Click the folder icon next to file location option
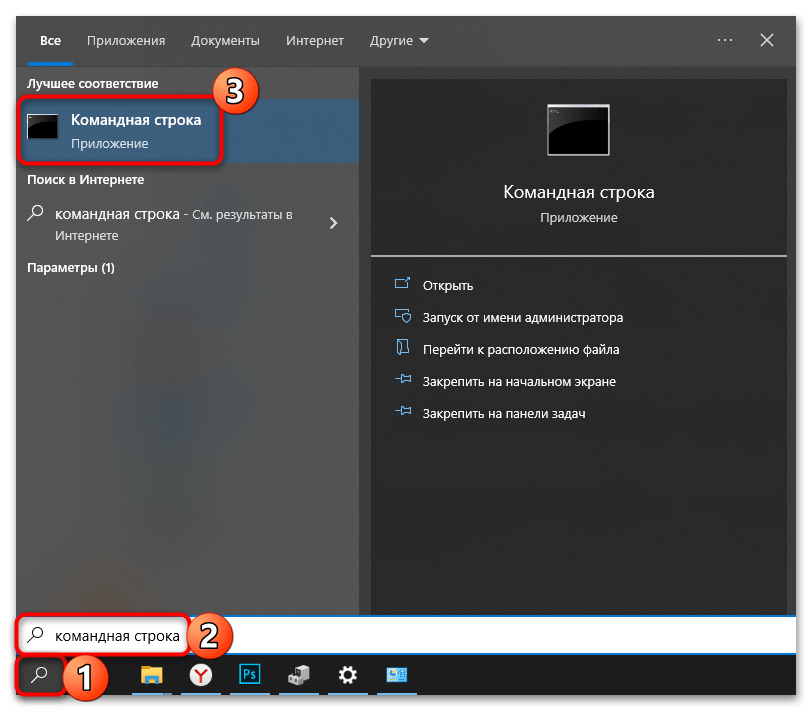Screen dimensions: 812x711 click(x=404, y=348)
